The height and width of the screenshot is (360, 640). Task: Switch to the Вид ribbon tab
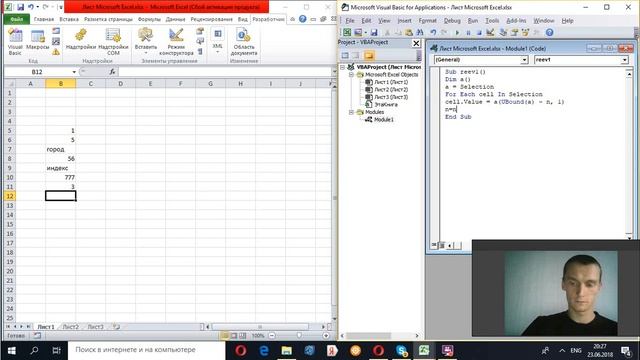pyautogui.click(x=242, y=19)
